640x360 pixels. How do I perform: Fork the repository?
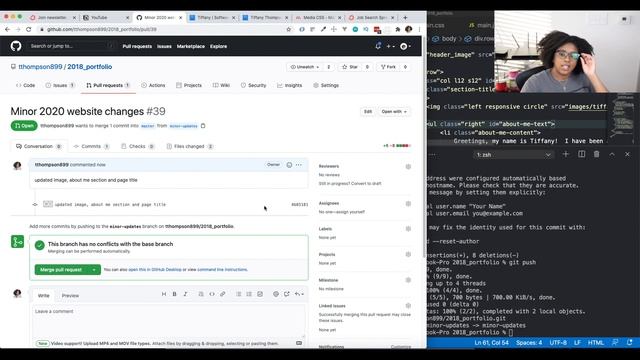pyautogui.click(x=388, y=67)
